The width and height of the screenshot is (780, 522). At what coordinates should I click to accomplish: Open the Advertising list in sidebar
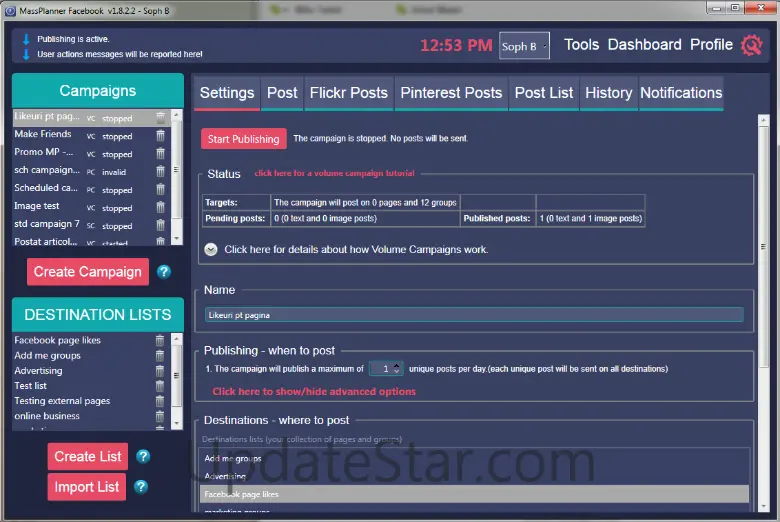pyautogui.click(x=38, y=371)
